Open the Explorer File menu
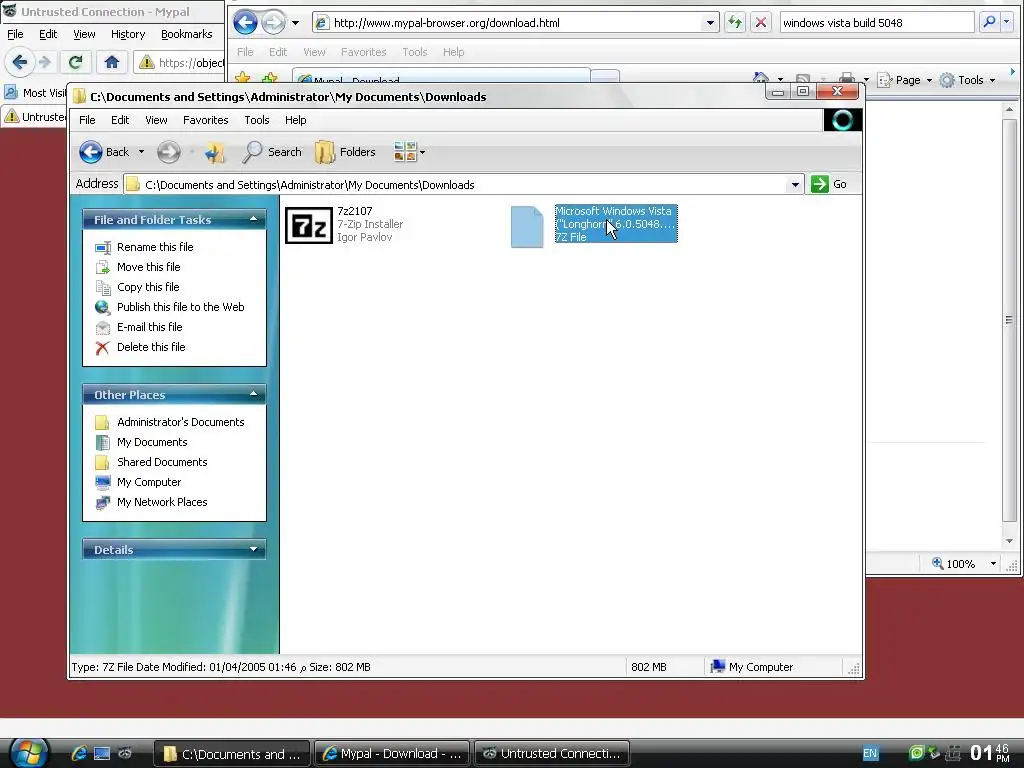The width and height of the screenshot is (1024, 768). point(87,120)
